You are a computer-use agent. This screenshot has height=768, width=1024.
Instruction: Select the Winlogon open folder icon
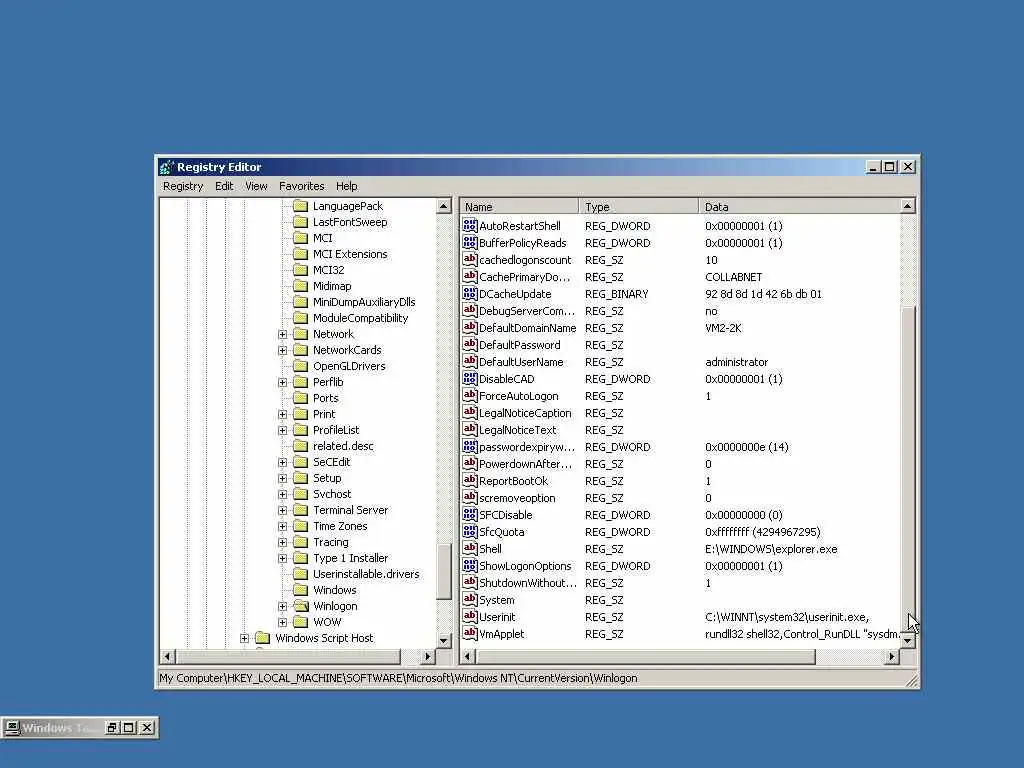300,606
